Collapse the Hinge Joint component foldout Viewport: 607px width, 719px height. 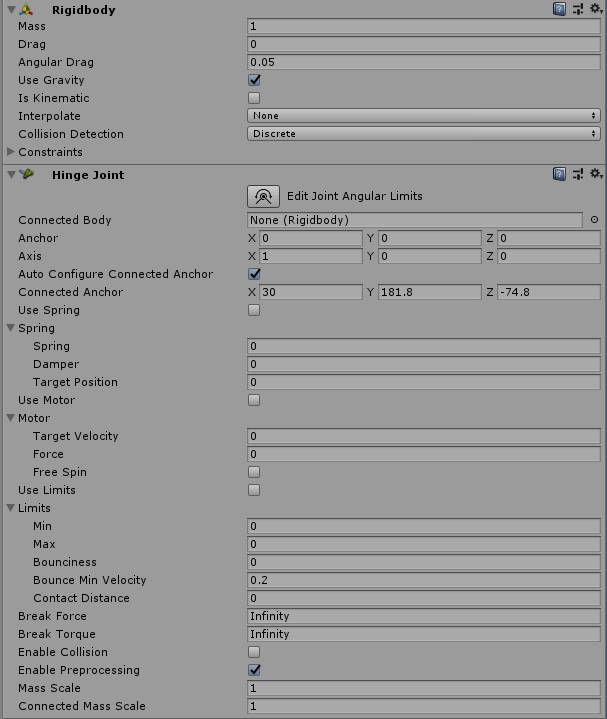point(11,174)
